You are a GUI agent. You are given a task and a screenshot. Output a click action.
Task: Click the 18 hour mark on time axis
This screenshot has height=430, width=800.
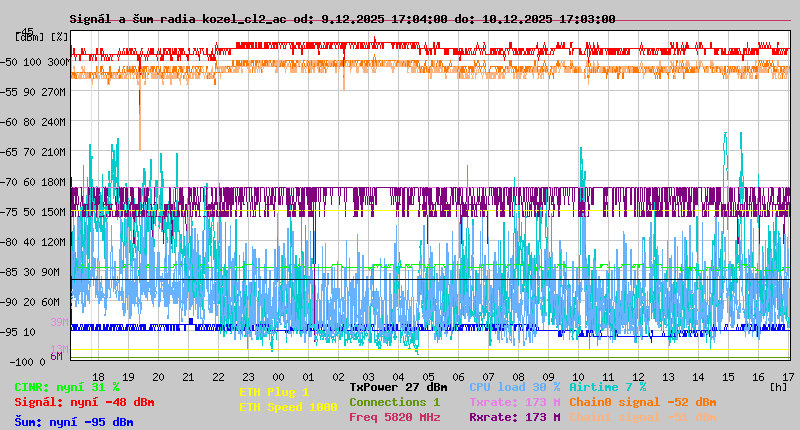98,376
